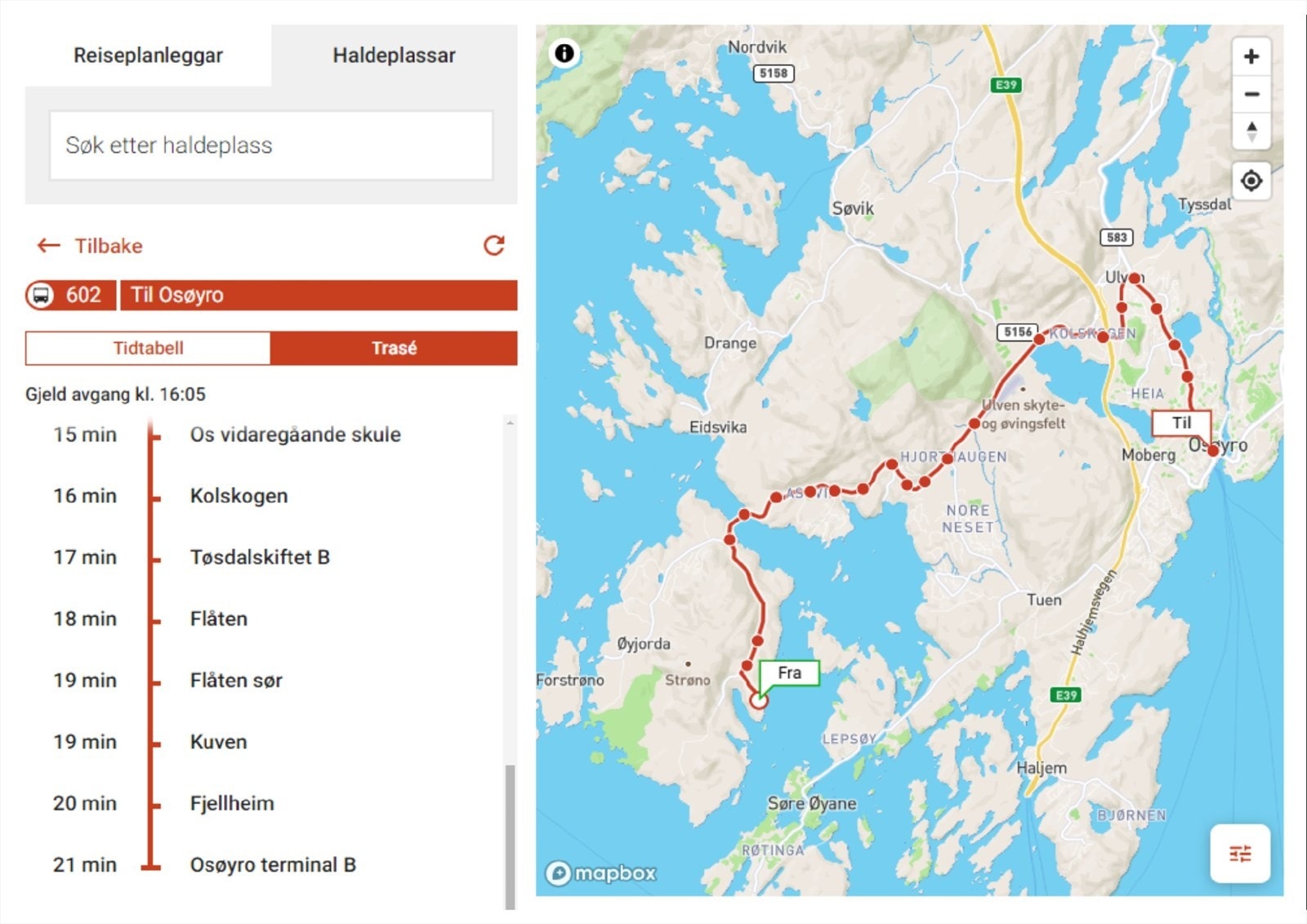This screenshot has height=924, width=1307.
Task: Select the Trasé view
Action: 395,347
